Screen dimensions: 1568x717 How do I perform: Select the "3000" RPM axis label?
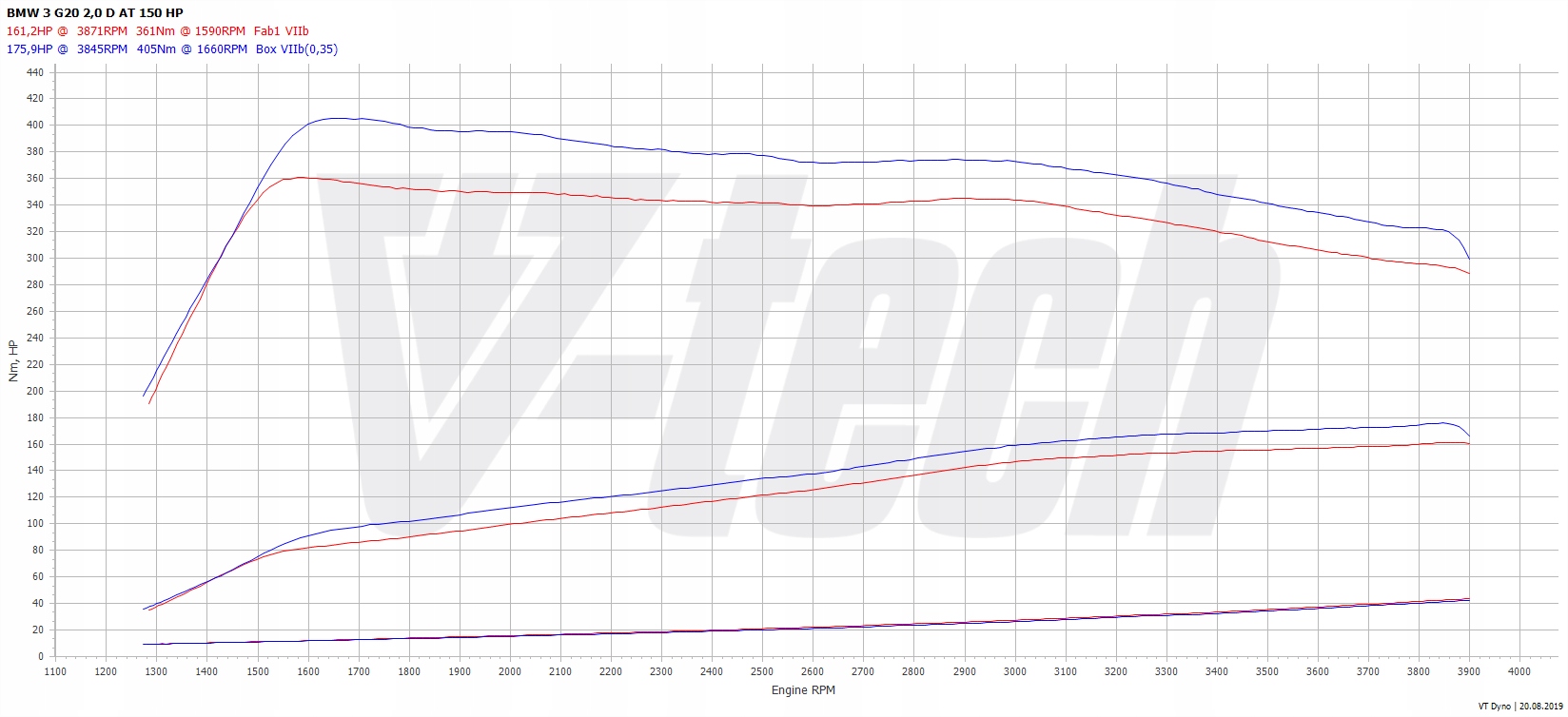click(1014, 672)
